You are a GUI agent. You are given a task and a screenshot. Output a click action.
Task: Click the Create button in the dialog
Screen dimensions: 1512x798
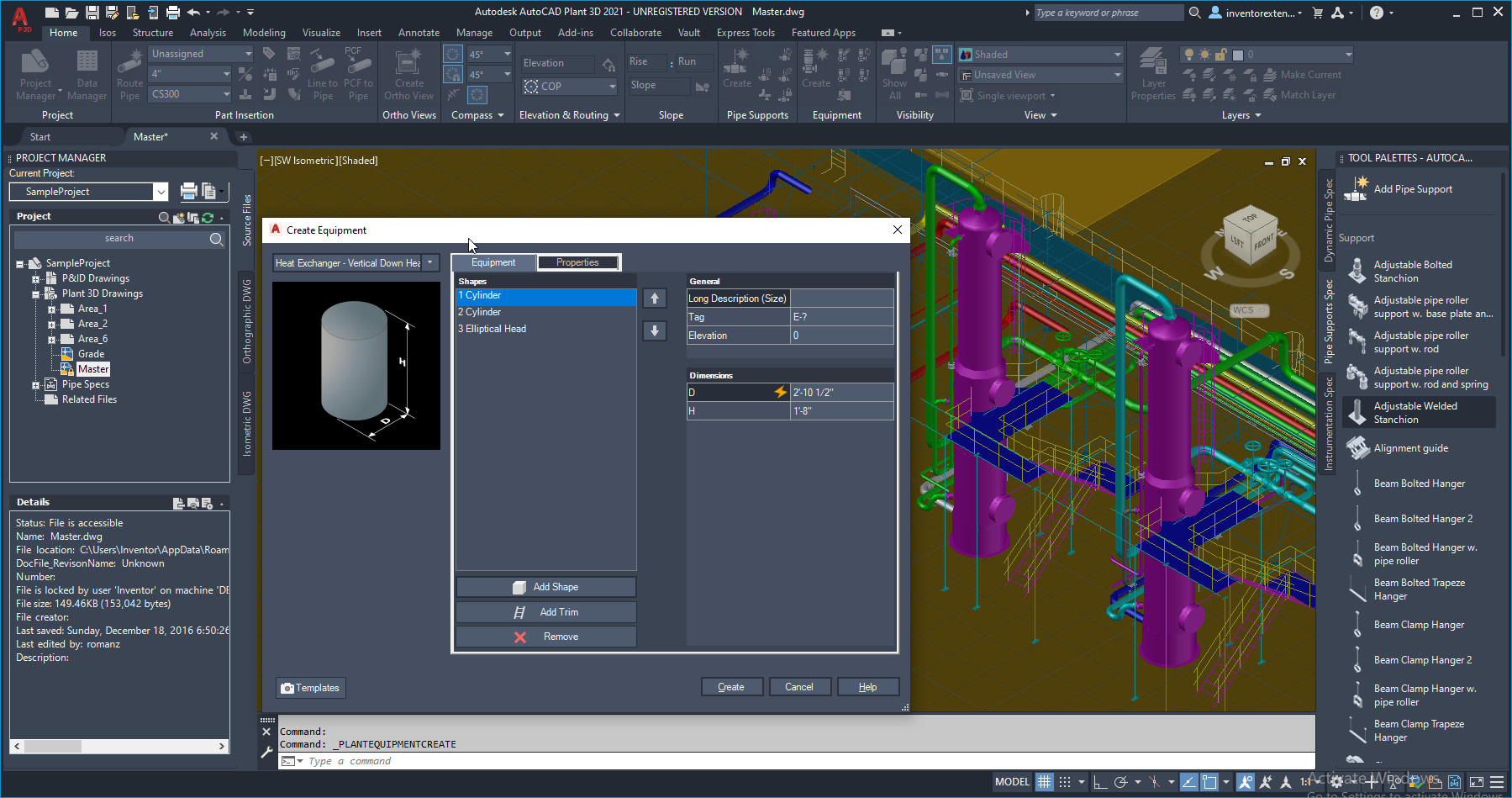coord(731,687)
